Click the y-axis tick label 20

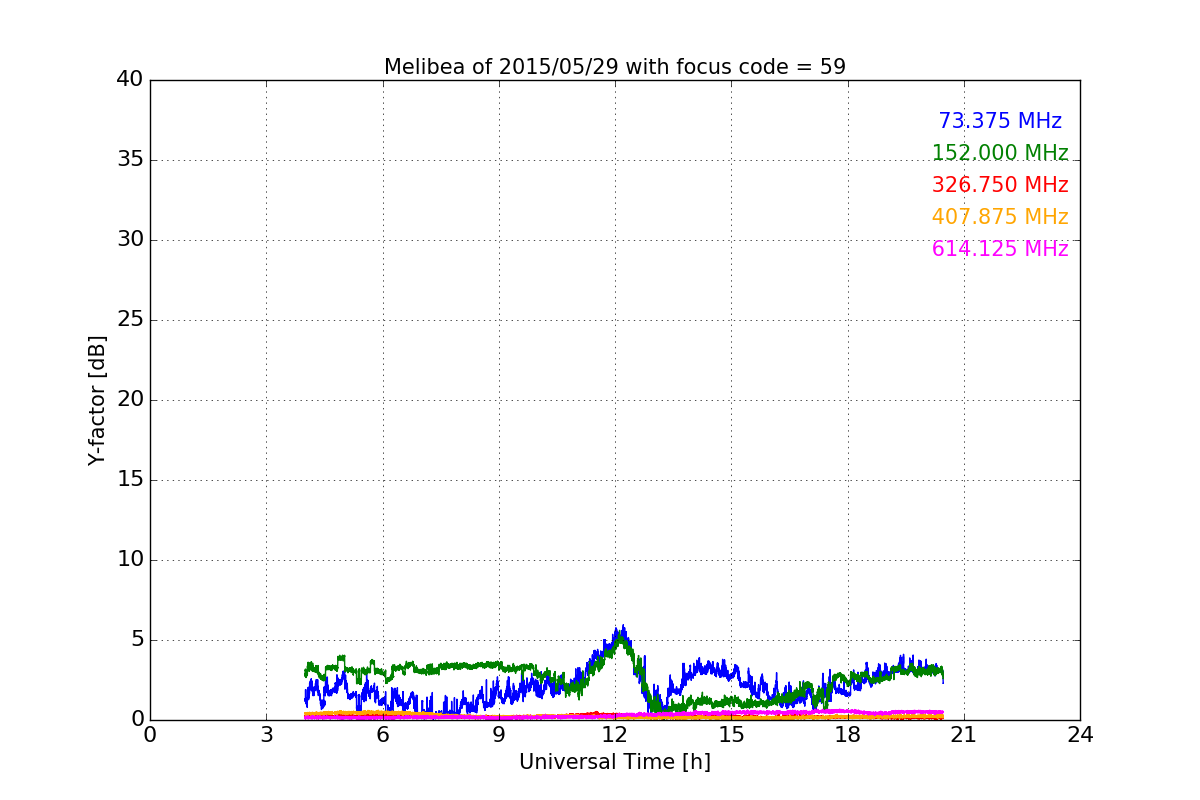pyautogui.click(x=130, y=400)
